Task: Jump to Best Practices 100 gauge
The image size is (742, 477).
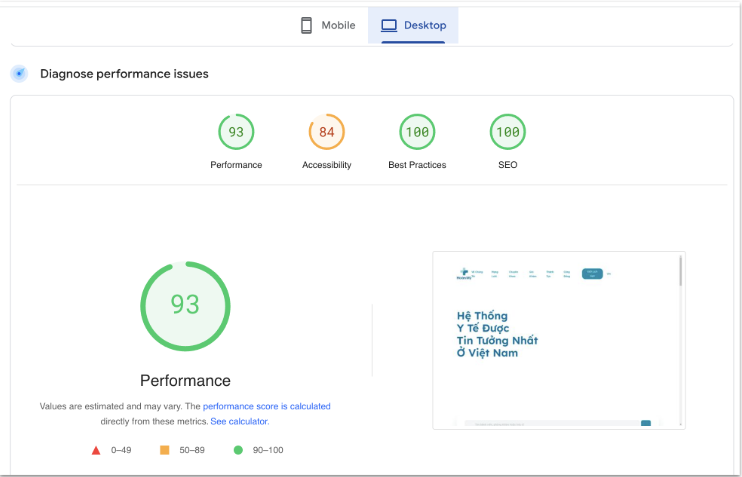Action: [417, 132]
